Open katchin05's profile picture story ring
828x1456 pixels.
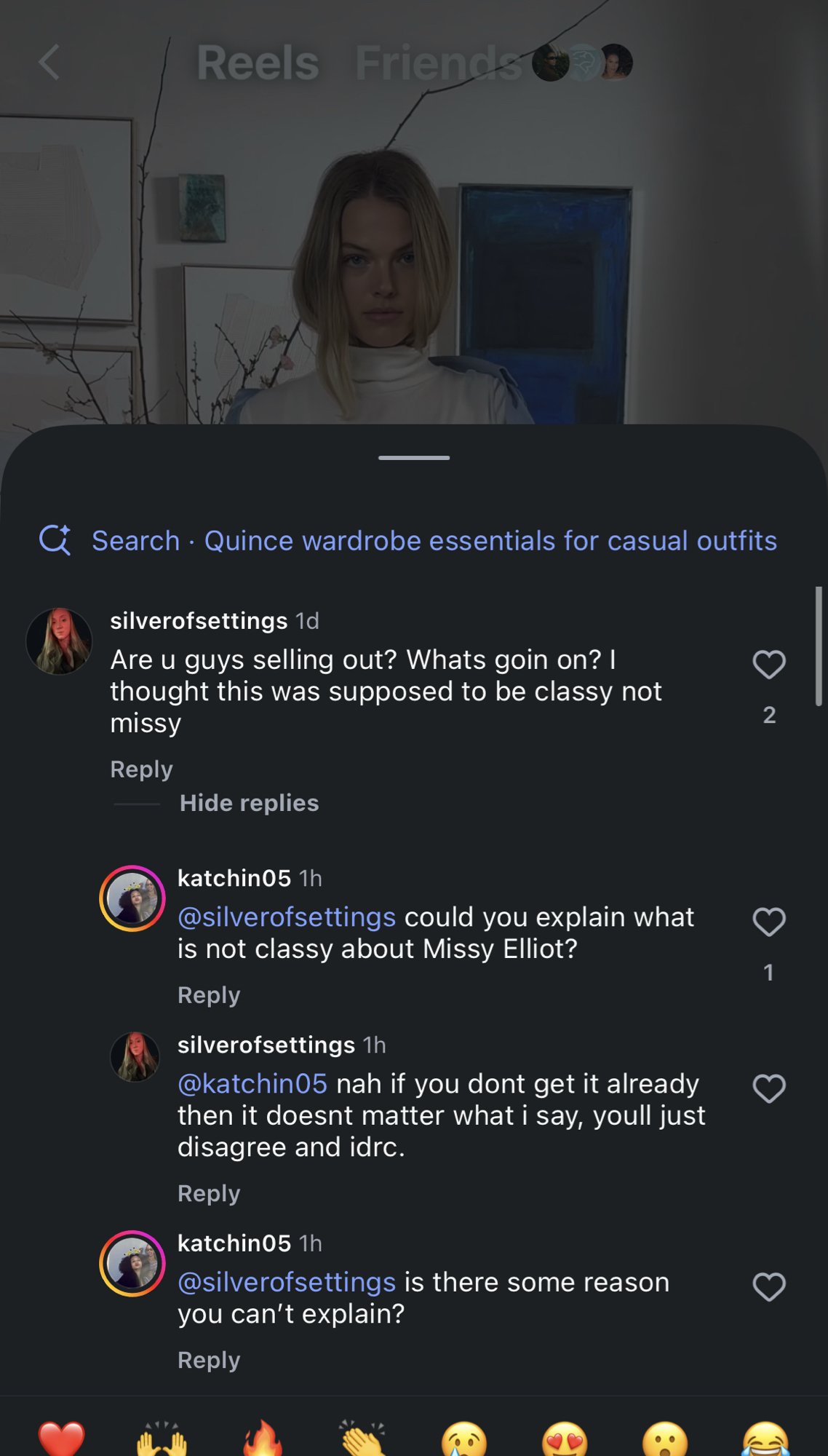(x=132, y=898)
